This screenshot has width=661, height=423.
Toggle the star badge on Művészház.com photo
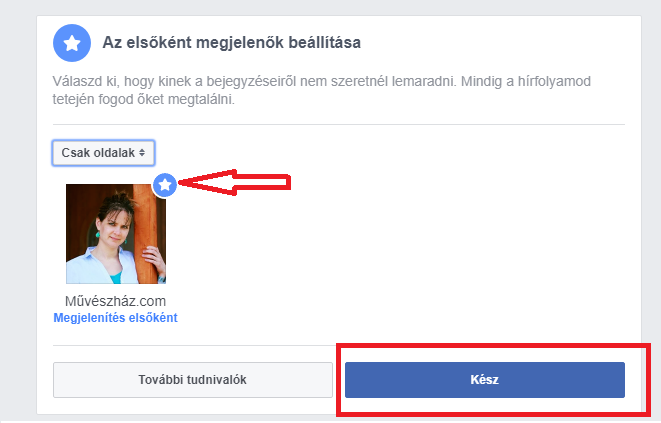click(x=165, y=185)
